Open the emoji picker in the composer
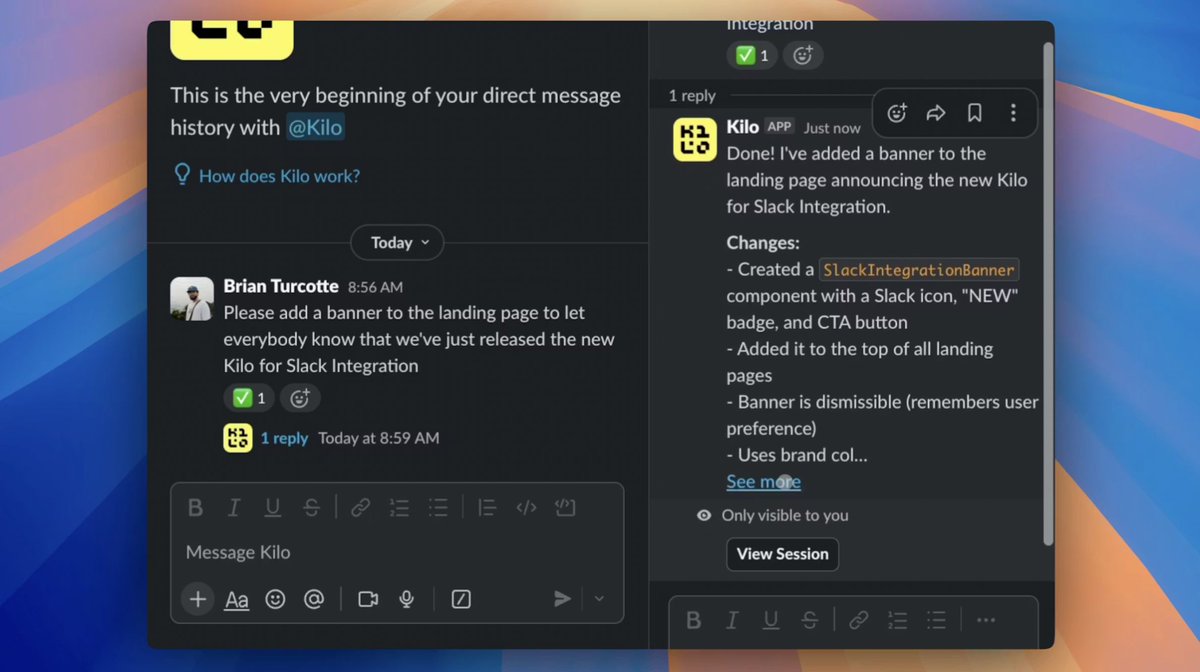The image size is (1200, 672). (x=275, y=599)
